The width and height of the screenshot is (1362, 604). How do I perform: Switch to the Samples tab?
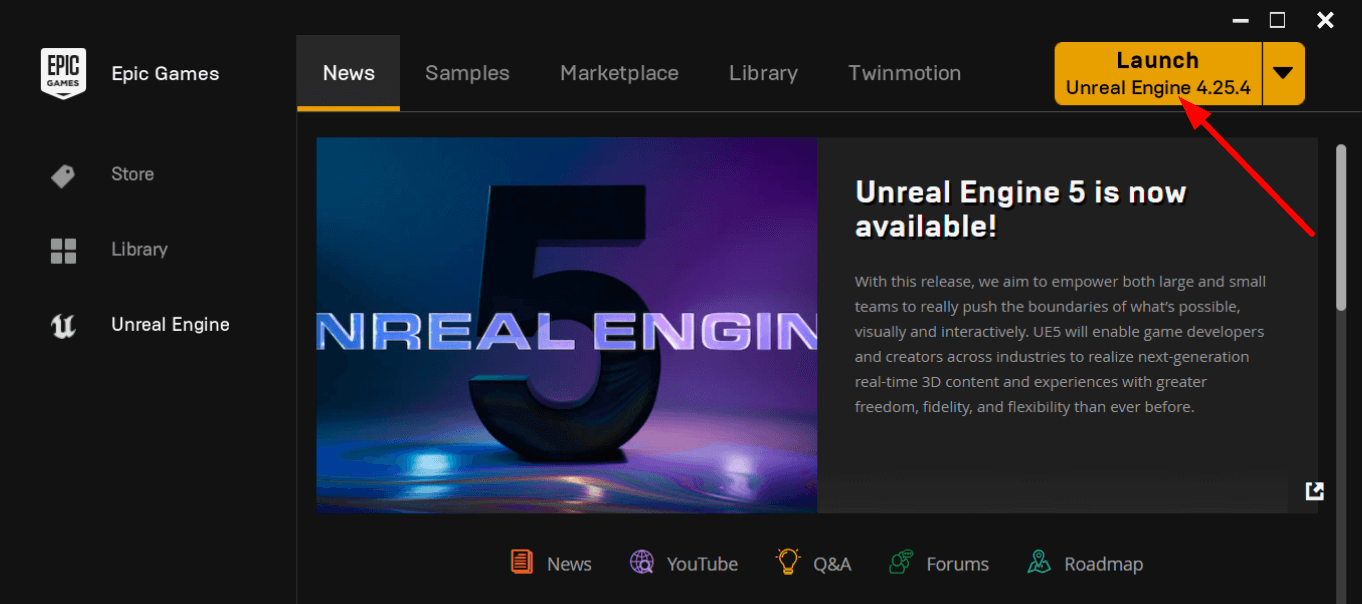coord(467,73)
